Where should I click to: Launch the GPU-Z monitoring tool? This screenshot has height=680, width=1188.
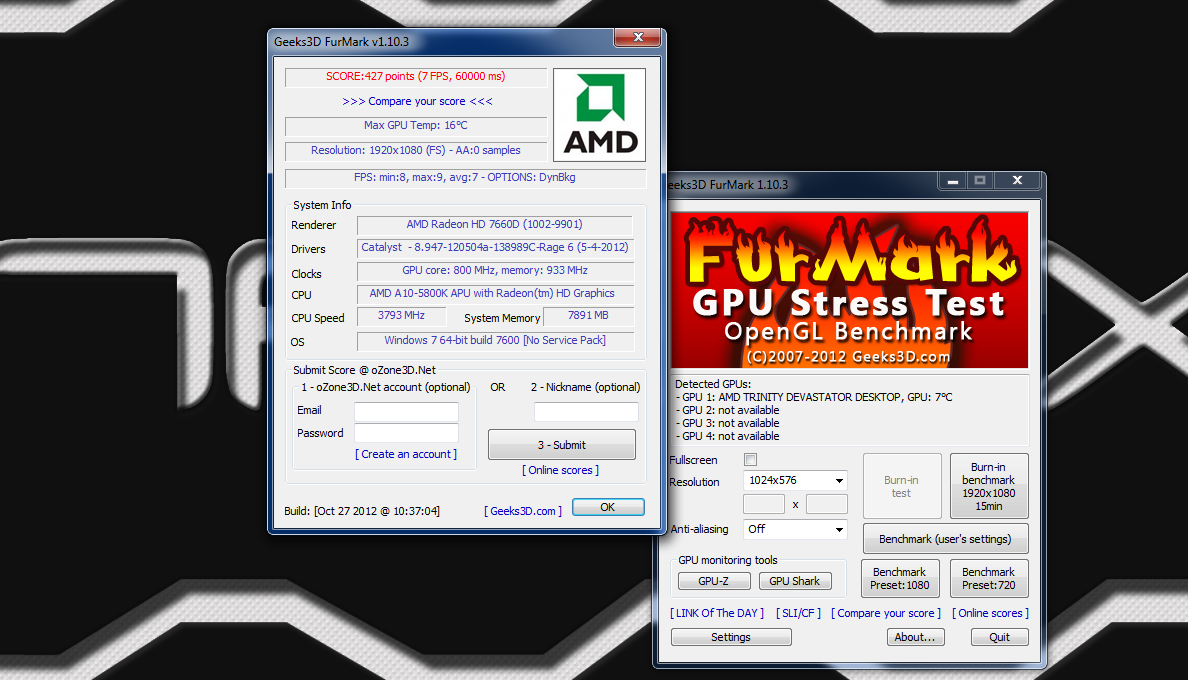[714, 581]
